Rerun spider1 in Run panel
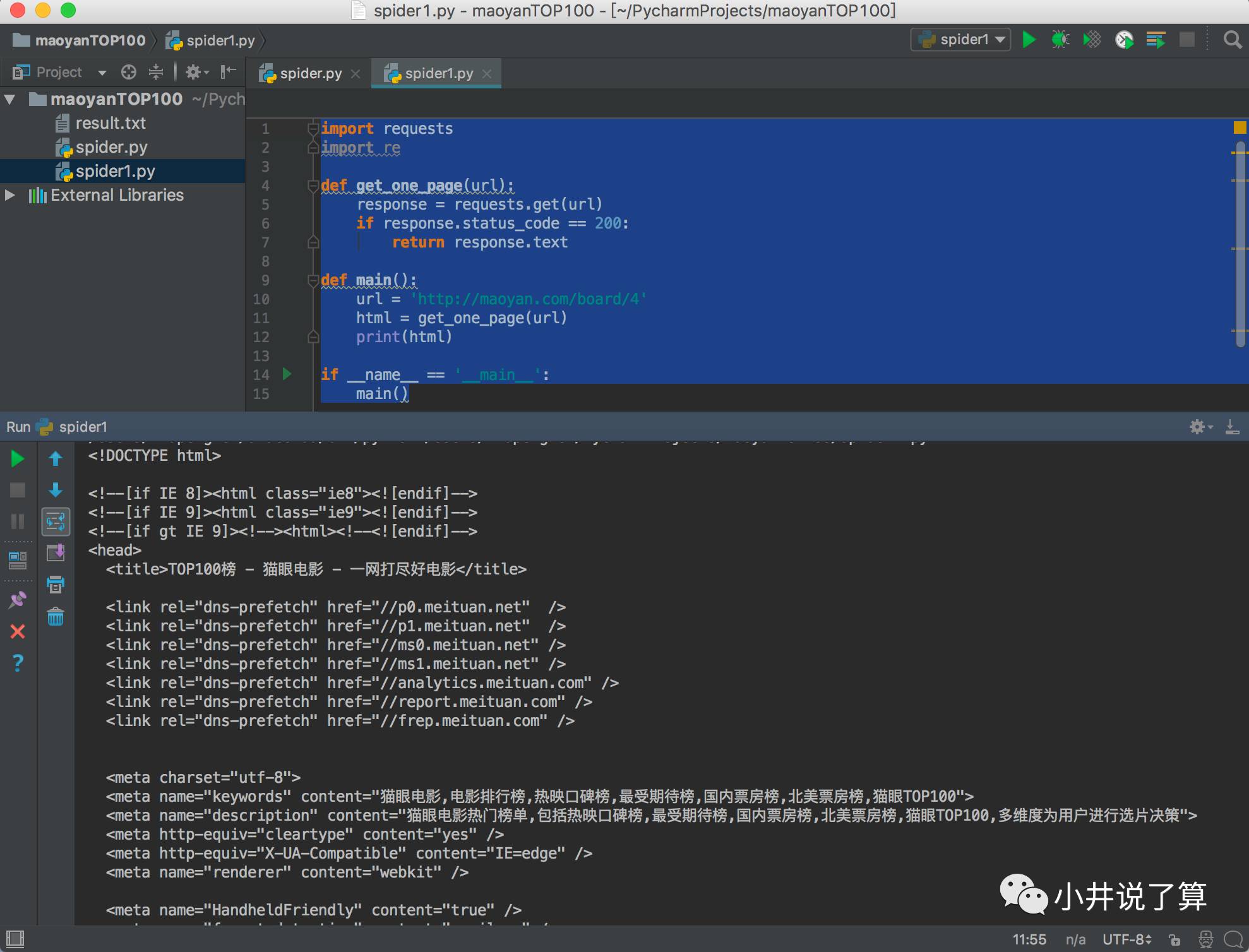This screenshot has height=952, width=1249. click(x=18, y=459)
